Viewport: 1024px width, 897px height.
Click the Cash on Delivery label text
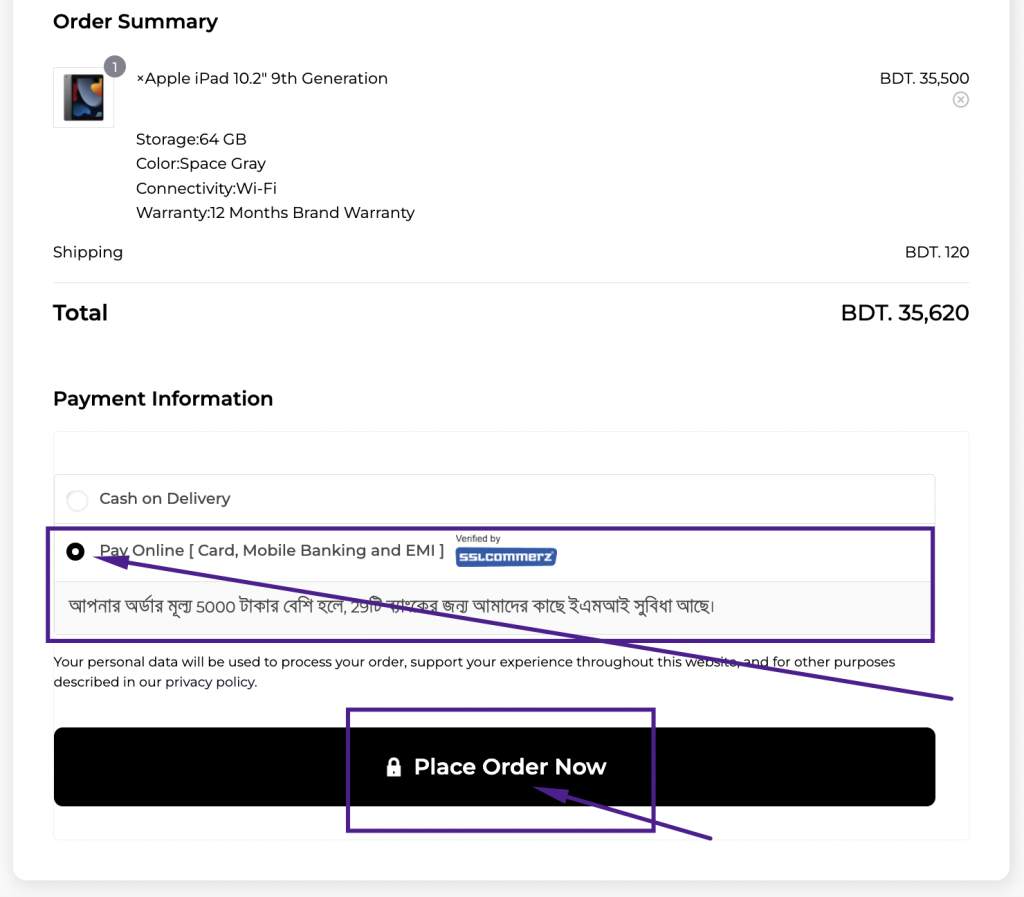165,498
